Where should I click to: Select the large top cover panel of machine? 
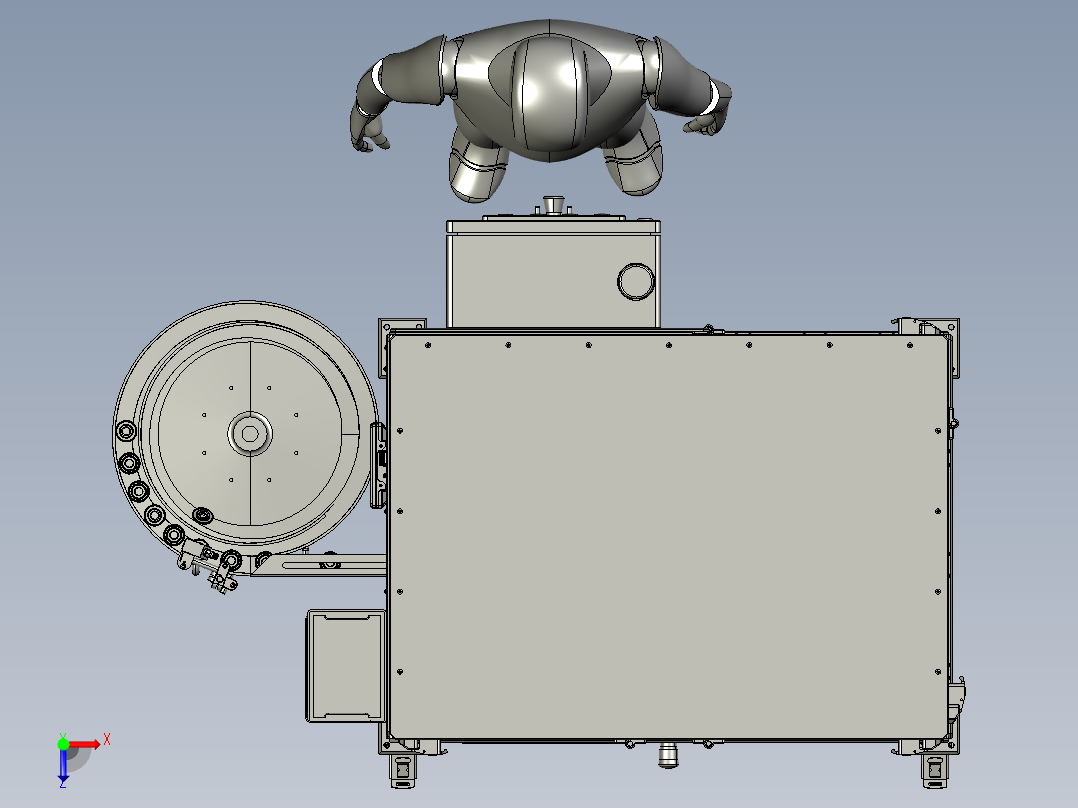click(x=668, y=536)
